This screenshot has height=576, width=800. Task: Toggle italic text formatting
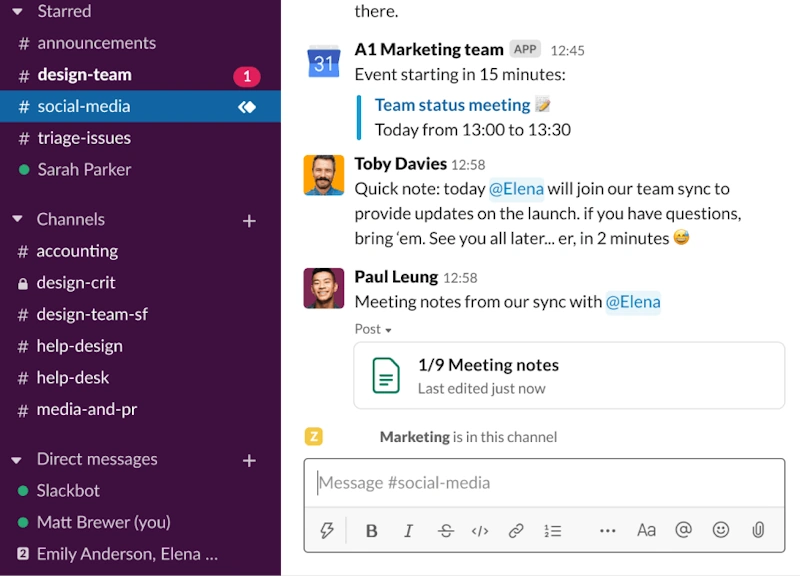(408, 531)
